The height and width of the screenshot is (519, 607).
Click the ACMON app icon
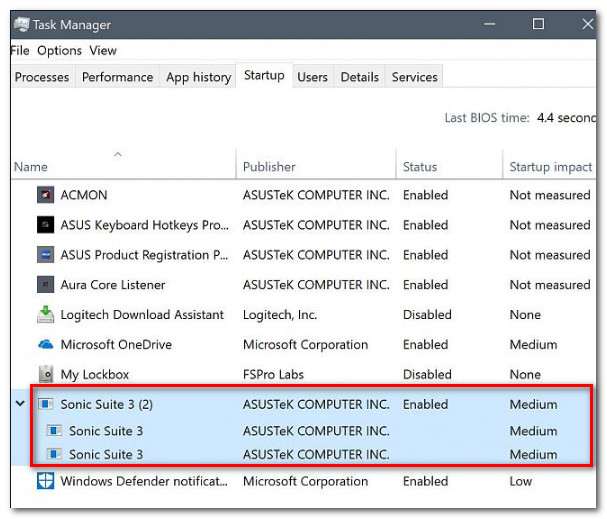pos(45,195)
